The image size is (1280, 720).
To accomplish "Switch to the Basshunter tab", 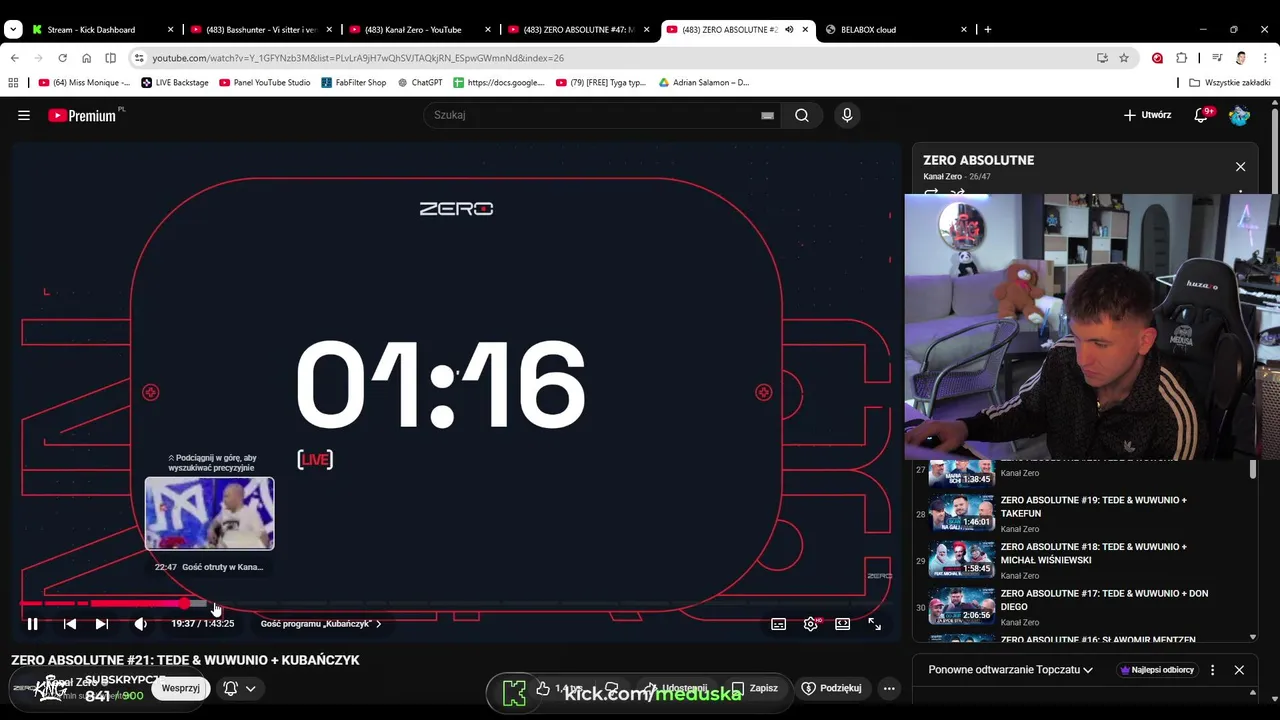I will coord(262,30).
